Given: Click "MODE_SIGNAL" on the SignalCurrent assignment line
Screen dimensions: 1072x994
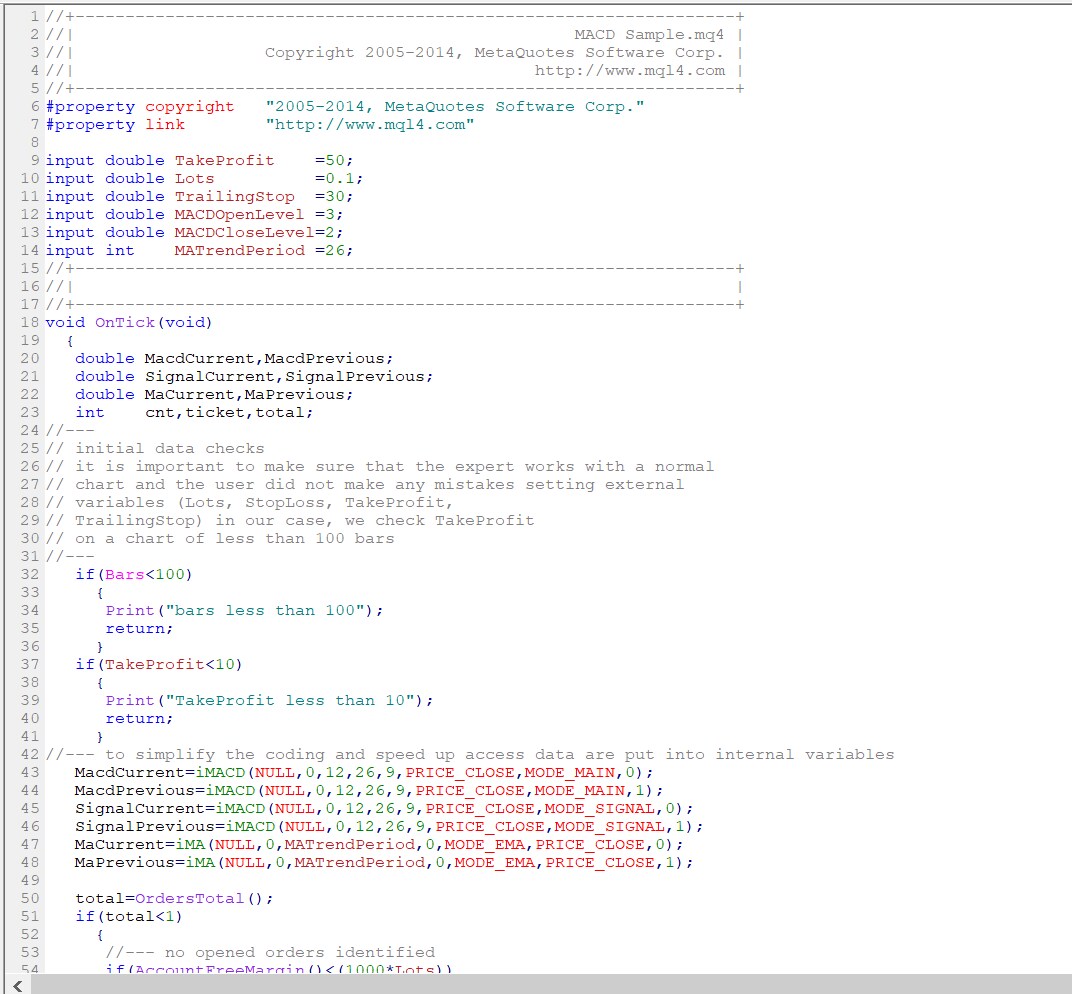Looking at the screenshot, I should coord(600,808).
